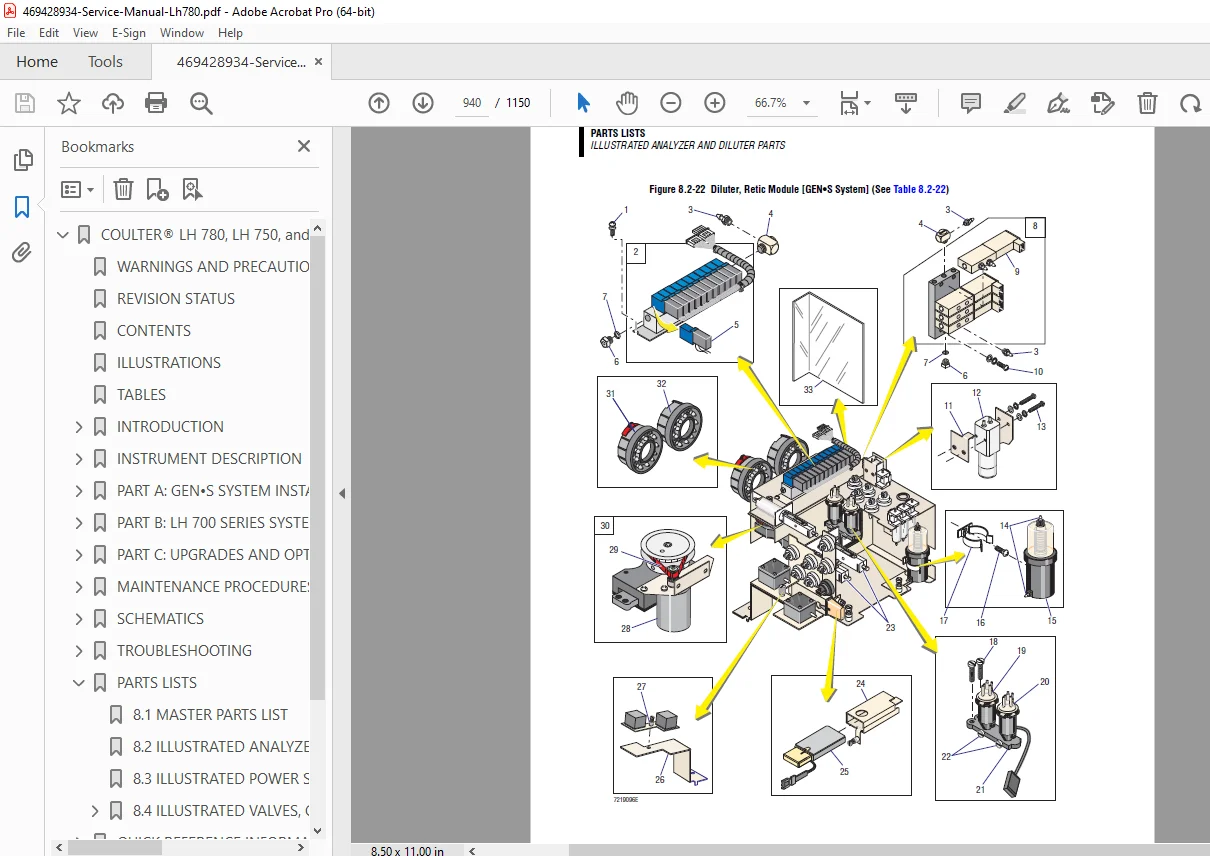The height and width of the screenshot is (856, 1210).
Task: Open the TABLES bookmark
Action: tap(141, 395)
